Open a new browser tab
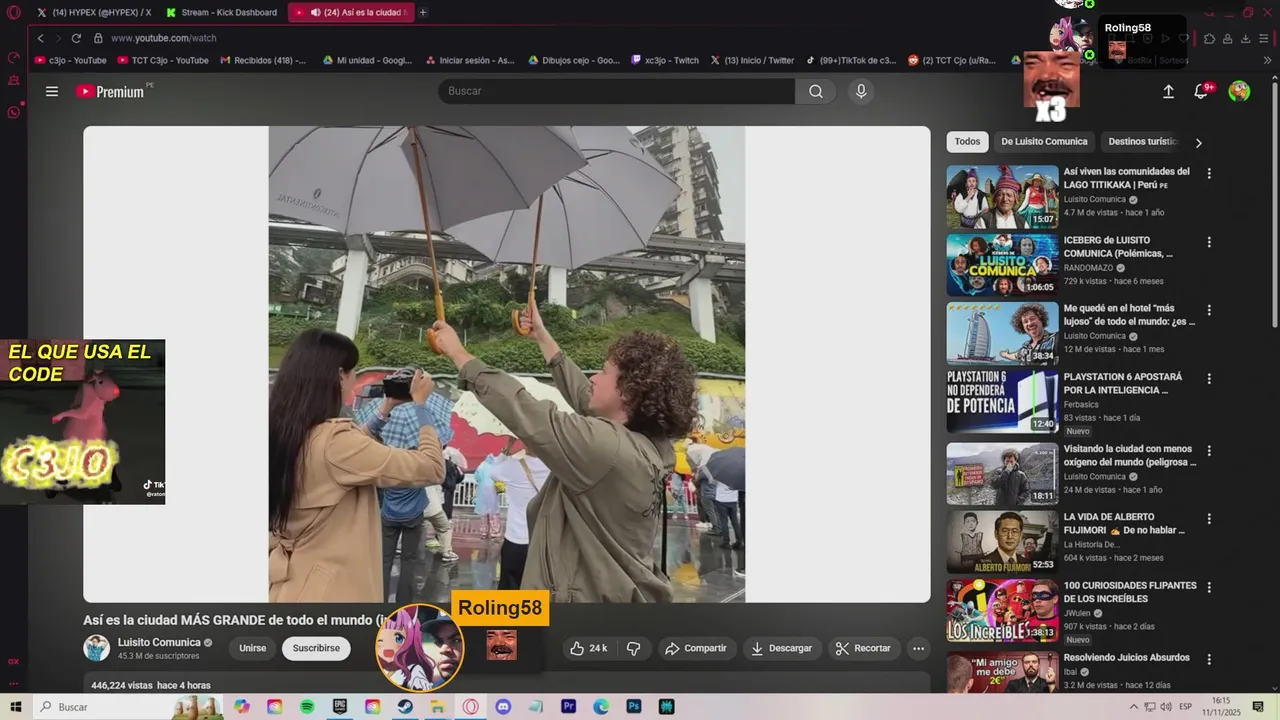1280x720 pixels. click(x=423, y=12)
